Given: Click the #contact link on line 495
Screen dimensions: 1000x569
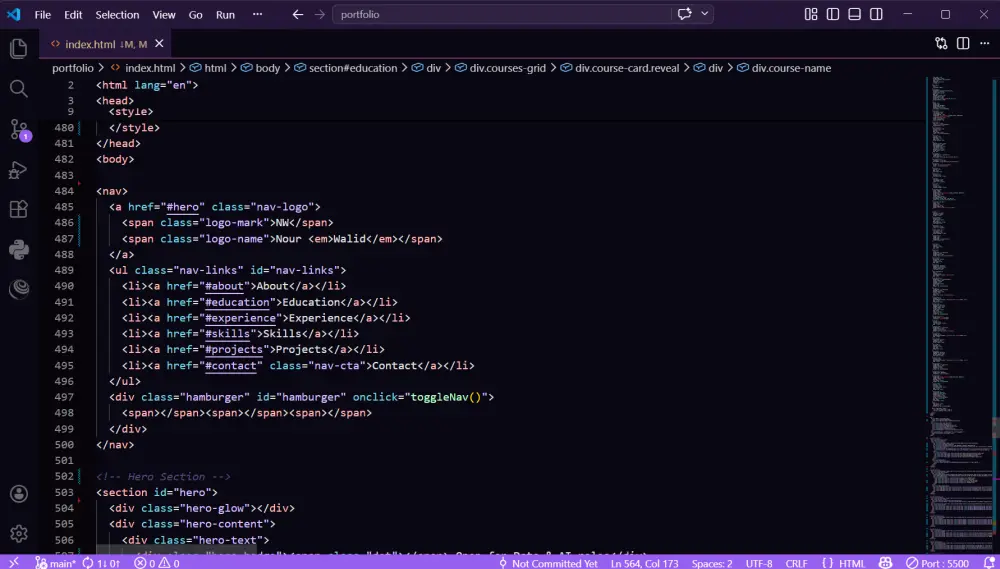Looking at the screenshot, I should coord(231,366).
